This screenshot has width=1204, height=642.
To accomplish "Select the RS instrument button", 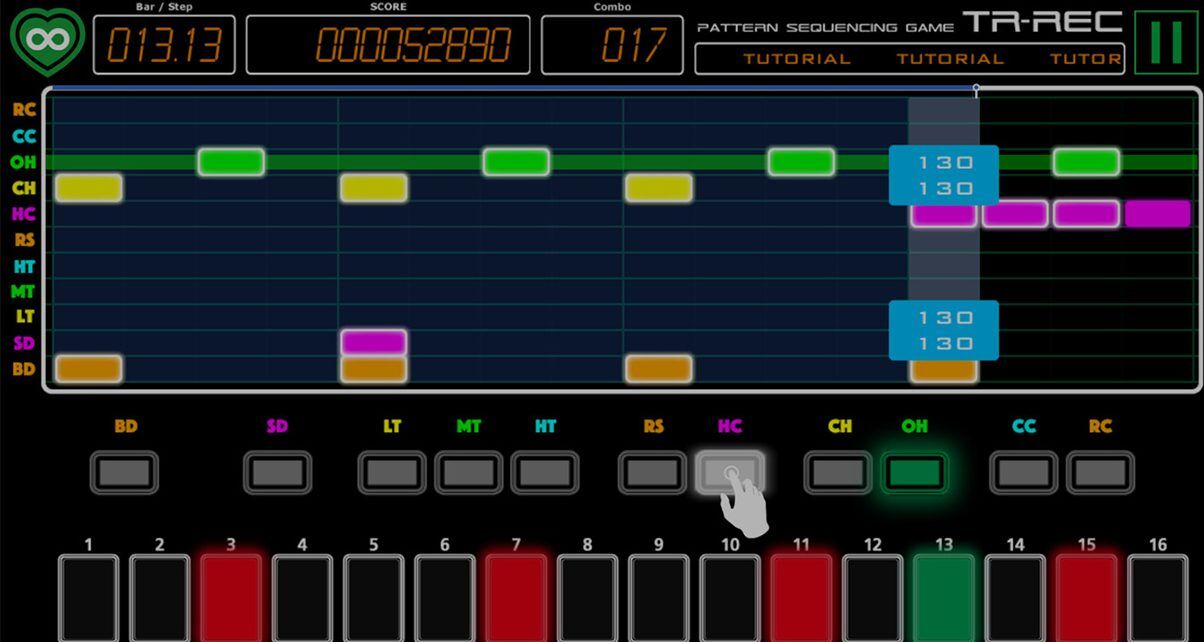I will pyautogui.click(x=653, y=472).
